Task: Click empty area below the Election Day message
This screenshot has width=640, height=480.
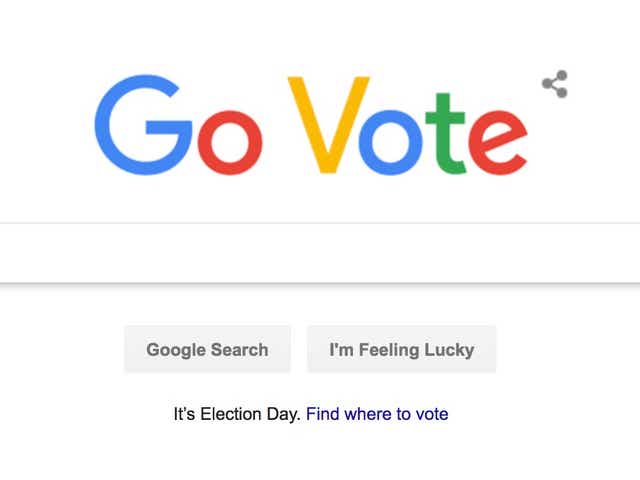Action: (320, 455)
